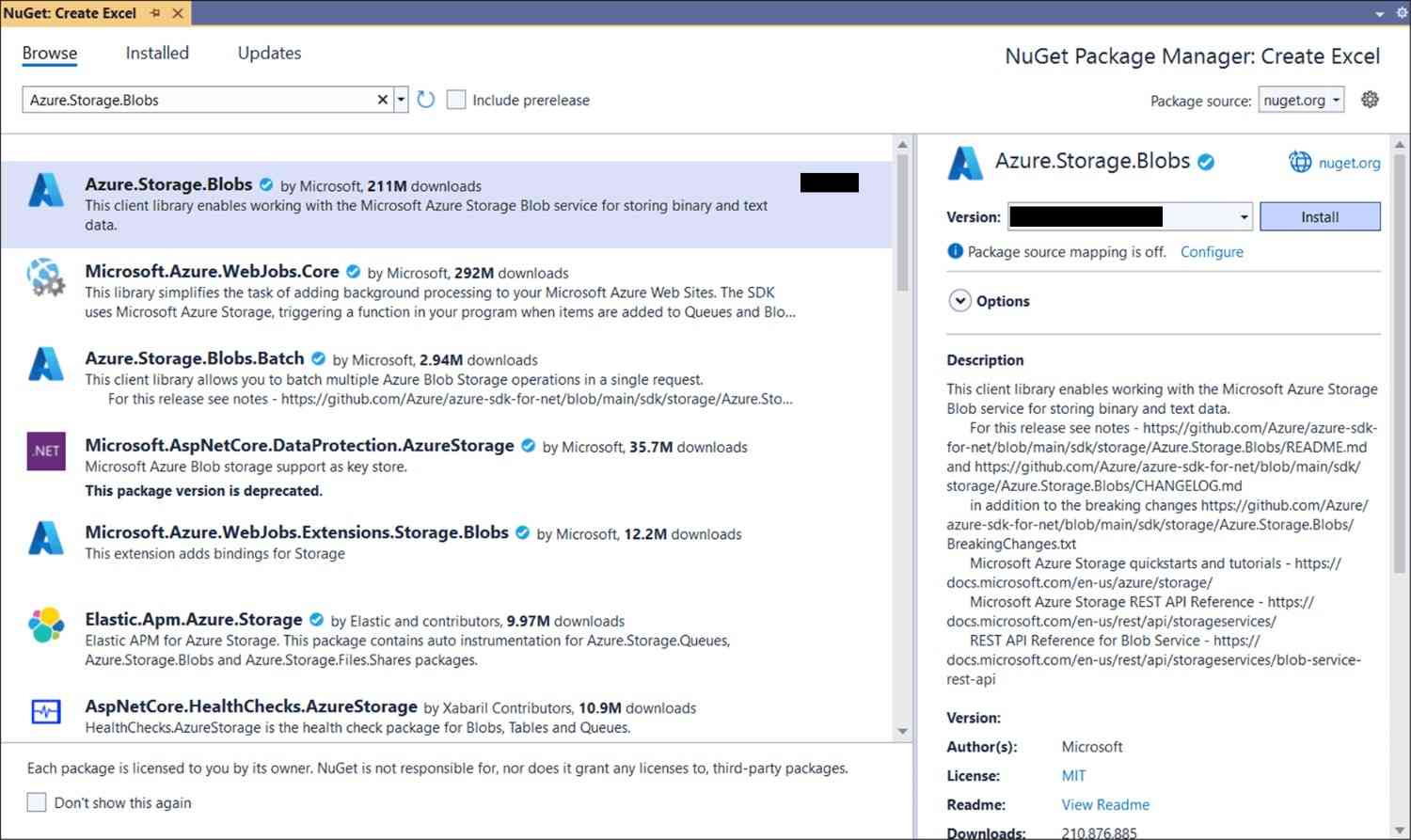The height and width of the screenshot is (840, 1411).
Task: Pin the NuGet document tab
Action: pos(155,13)
